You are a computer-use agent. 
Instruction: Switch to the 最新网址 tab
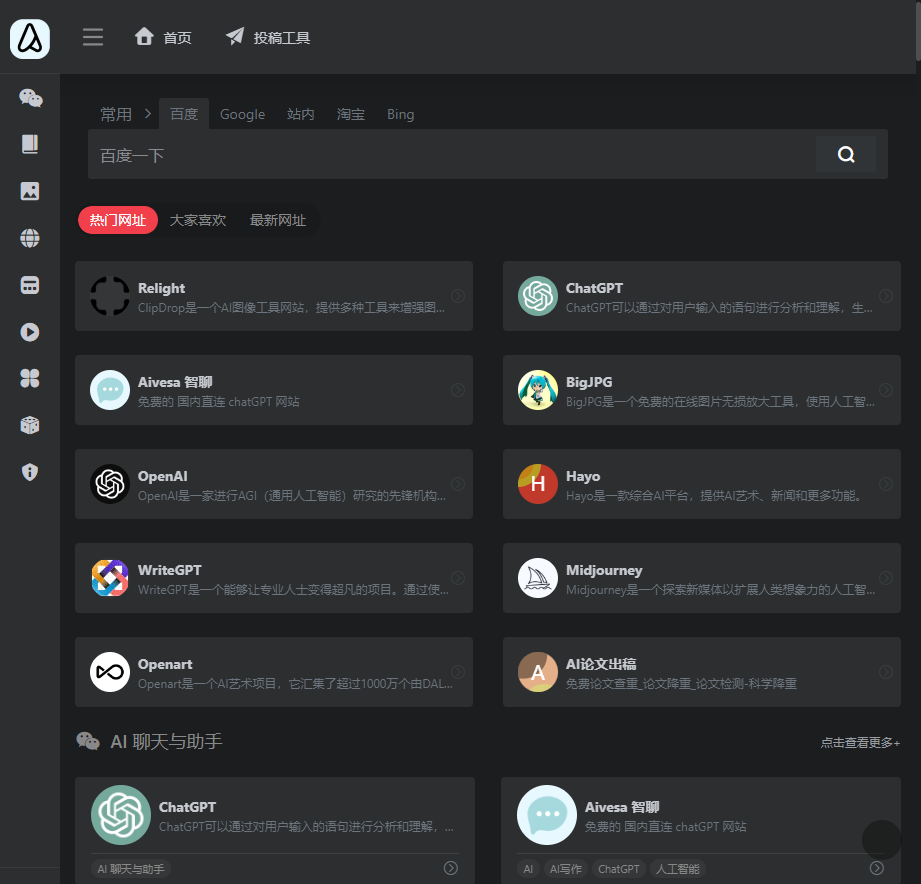[278, 220]
